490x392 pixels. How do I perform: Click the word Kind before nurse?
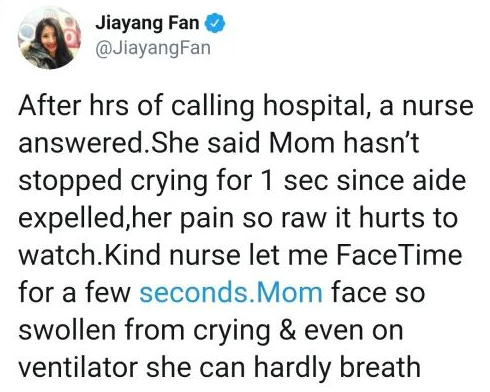pos(133,255)
